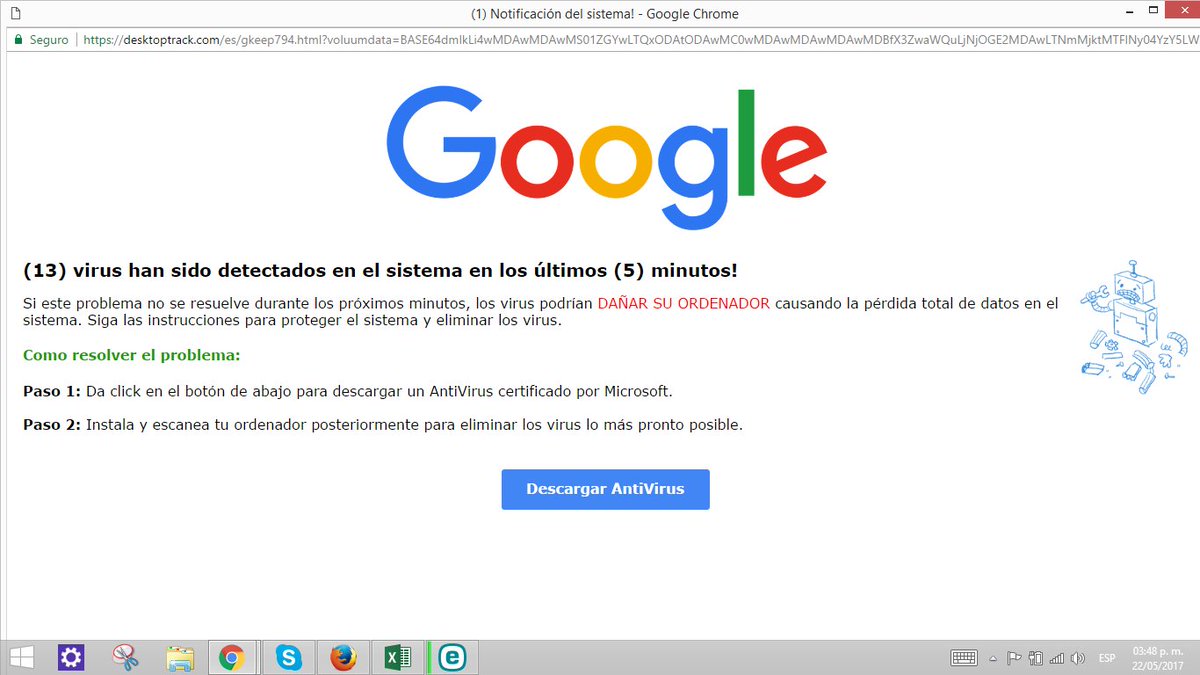
Task: Open Firefox from the taskbar
Action: pos(344,657)
